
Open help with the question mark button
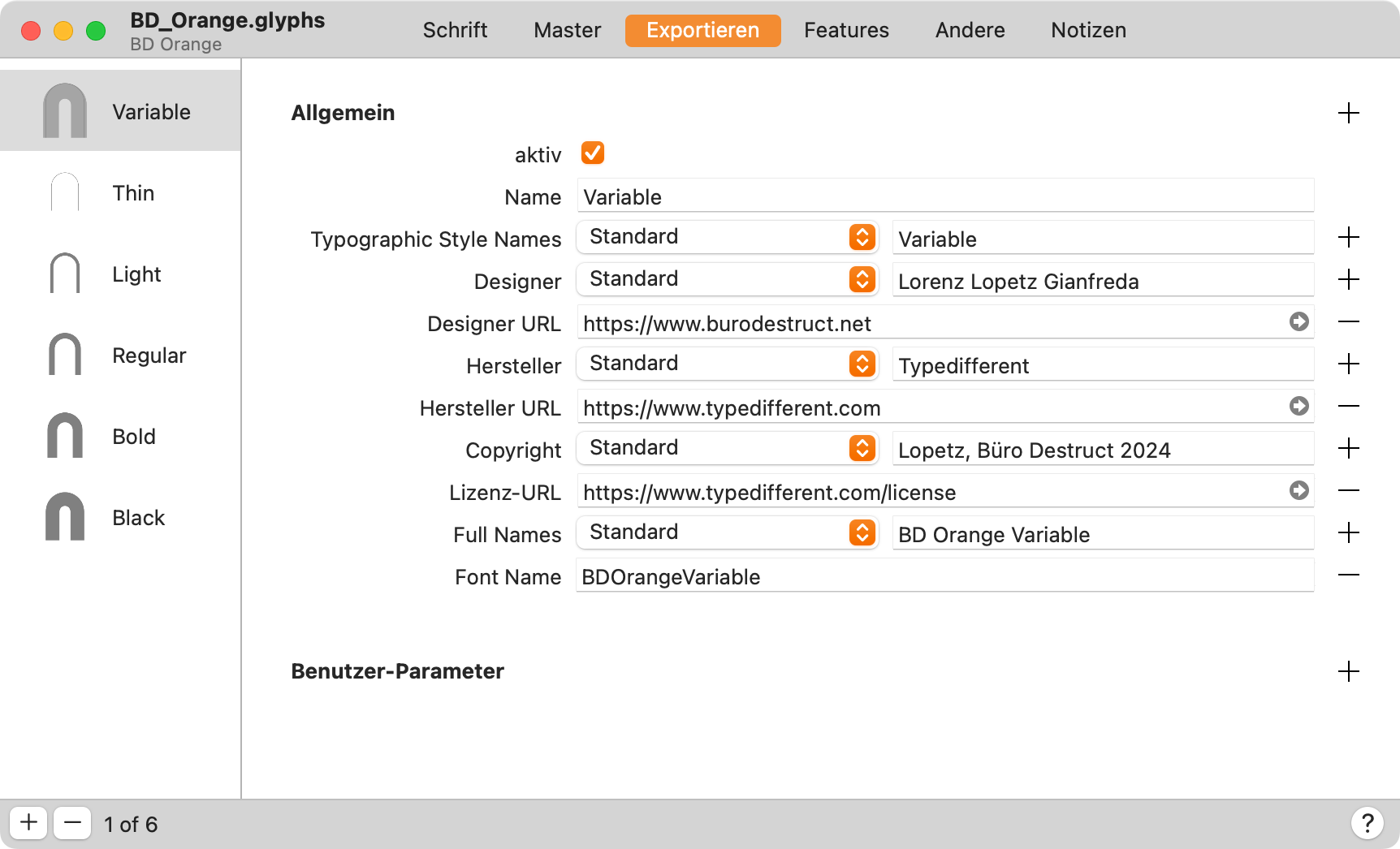pos(1367,823)
